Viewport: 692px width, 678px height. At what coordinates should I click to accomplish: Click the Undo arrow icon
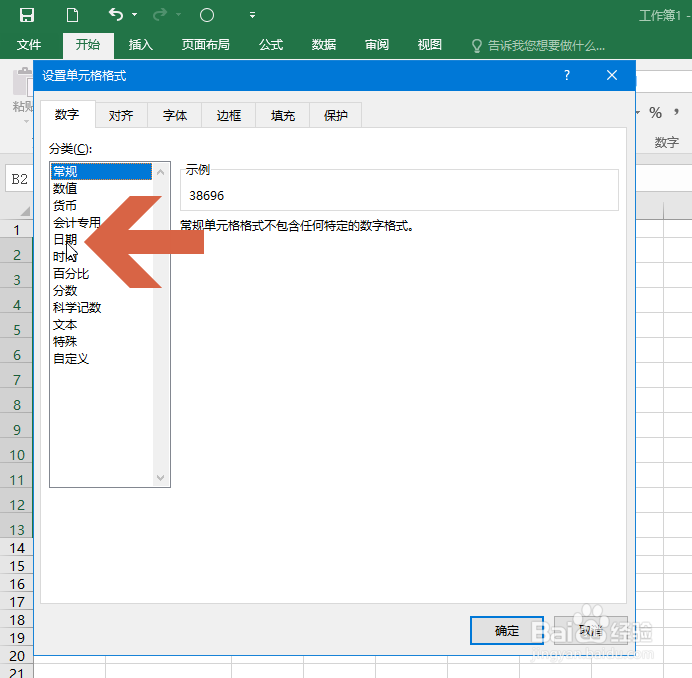point(116,15)
